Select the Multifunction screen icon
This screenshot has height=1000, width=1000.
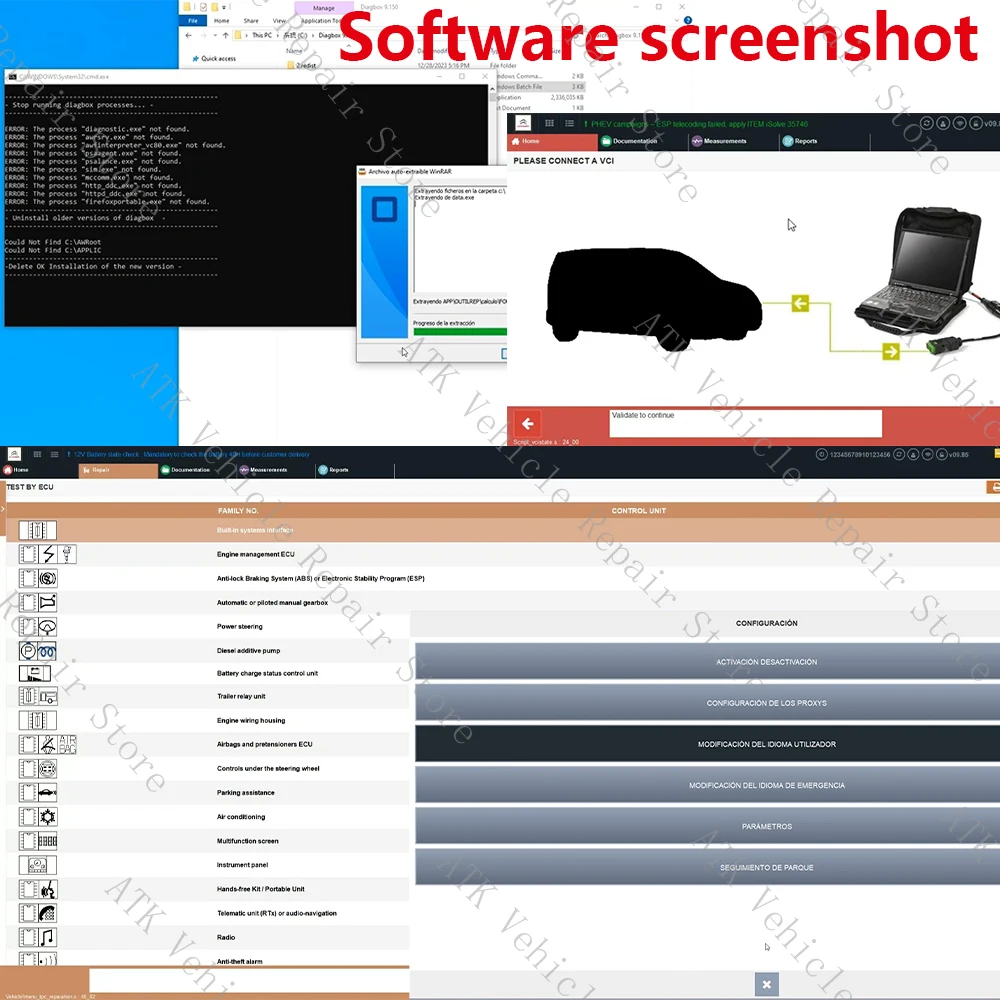[x=38, y=841]
